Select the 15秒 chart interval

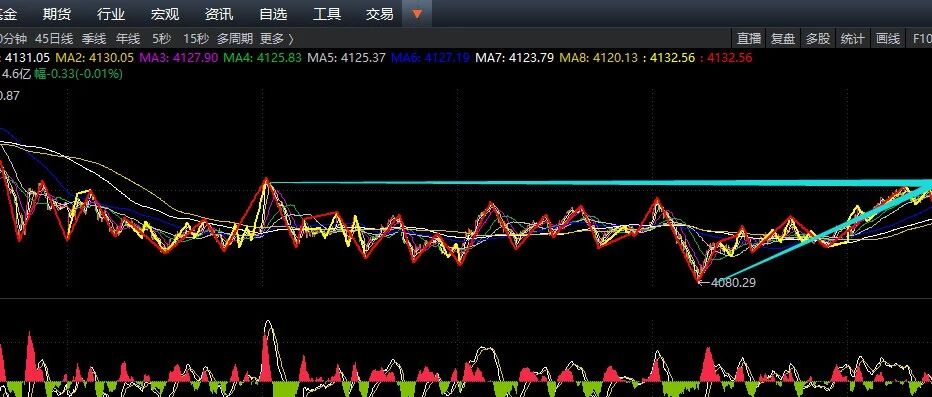196,39
